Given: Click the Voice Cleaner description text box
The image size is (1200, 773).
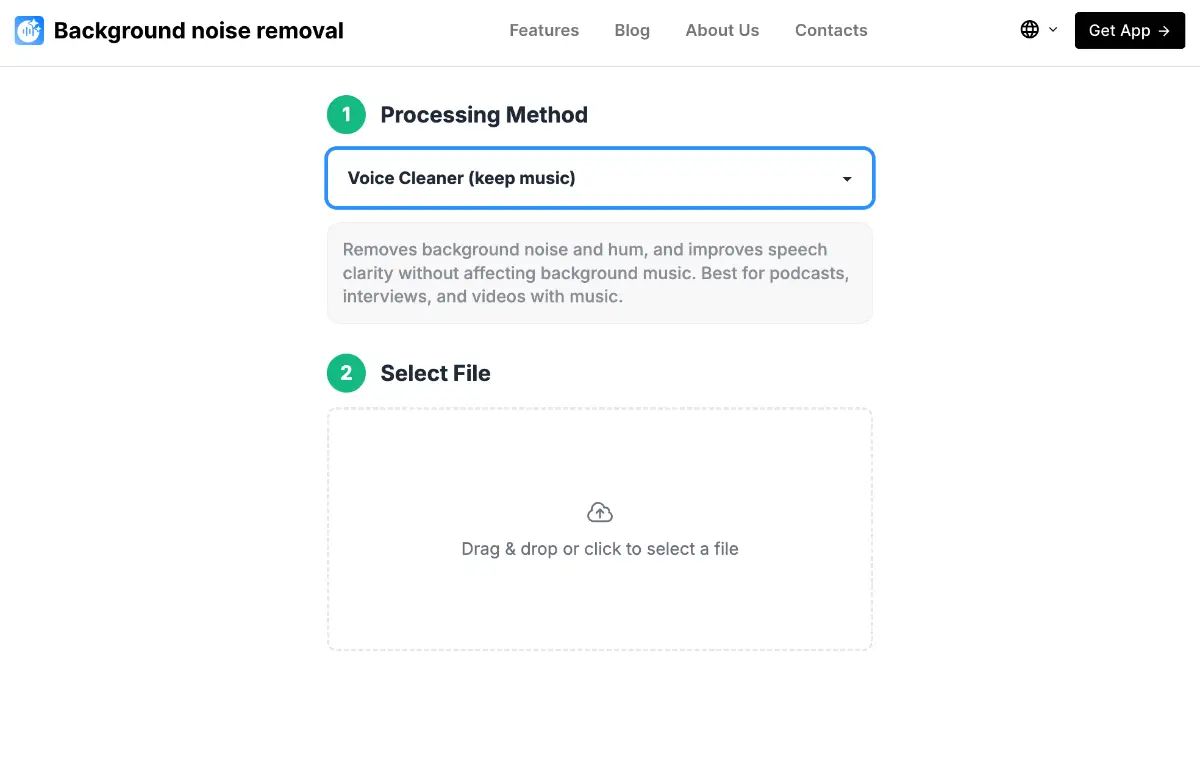Looking at the screenshot, I should click(x=600, y=273).
